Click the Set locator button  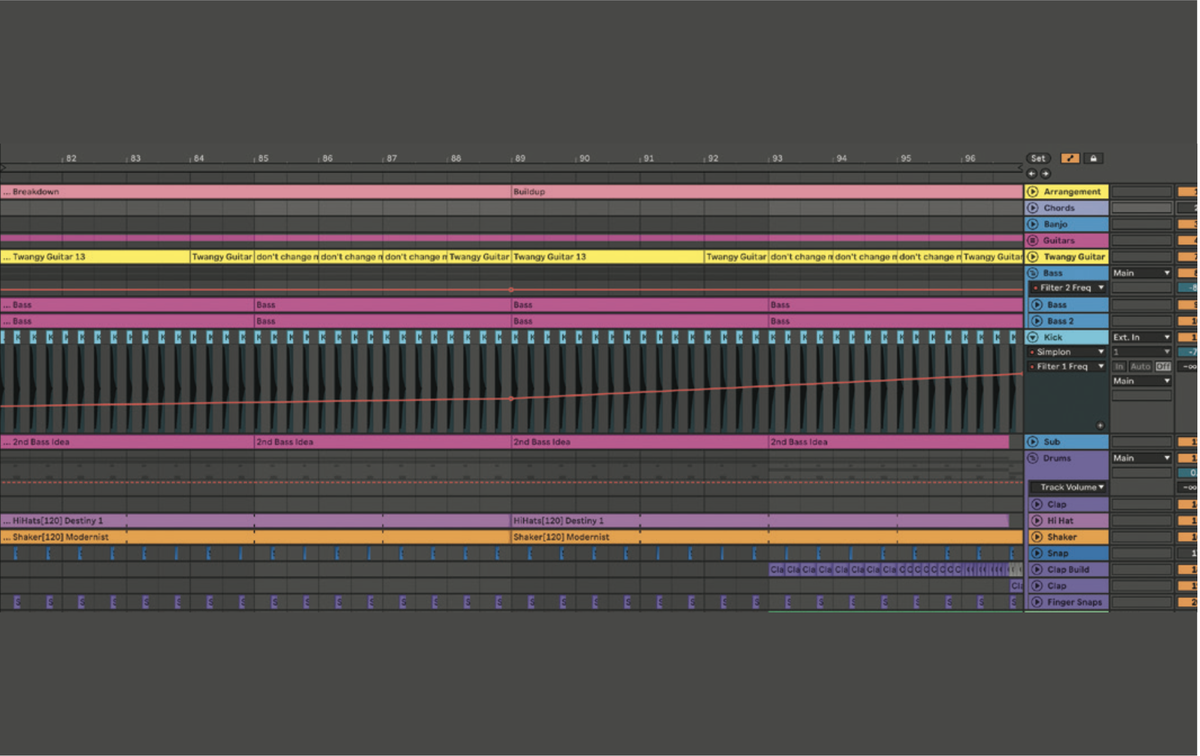[x=1038, y=157]
